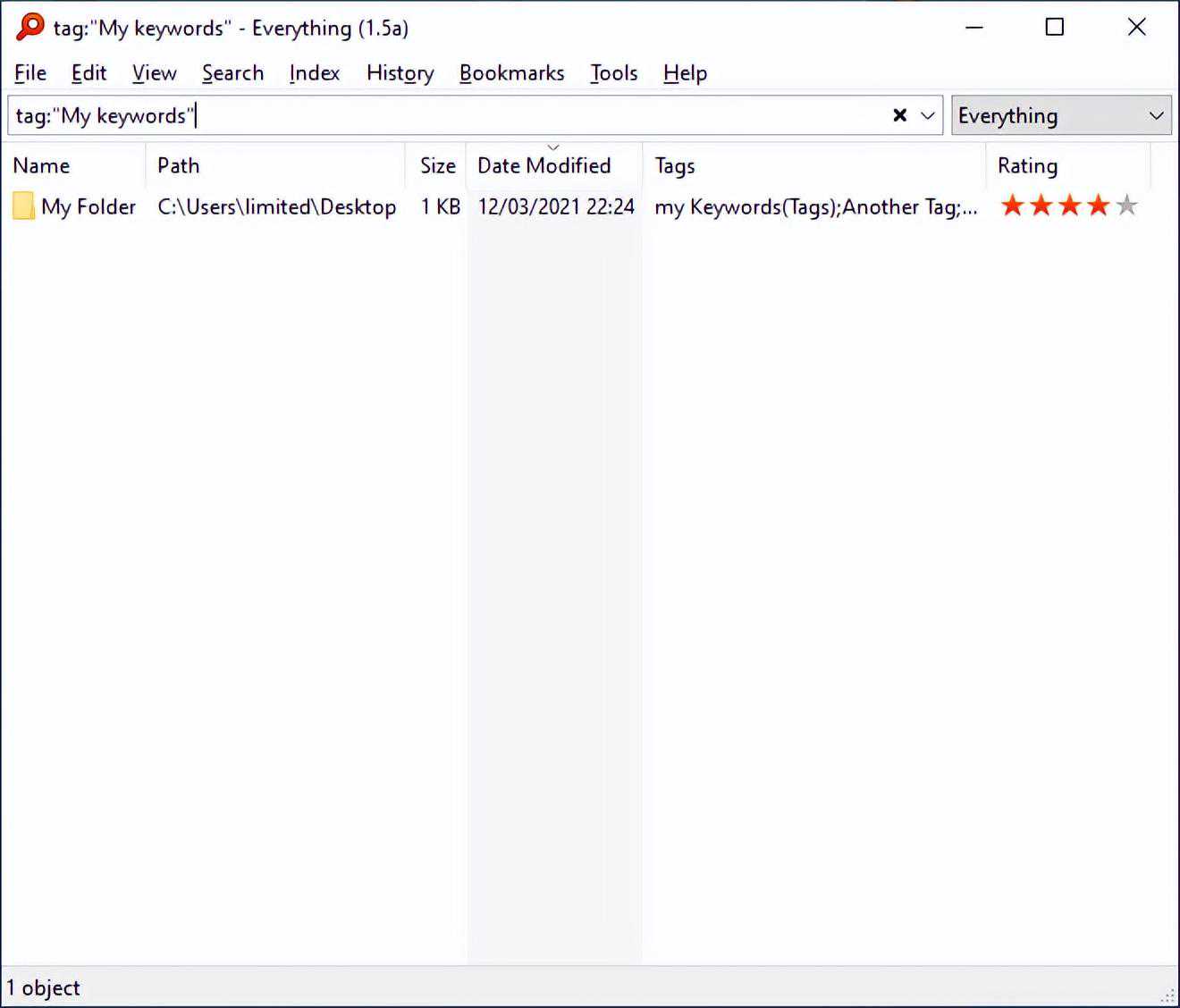Open the Tools menu
Image resolution: width=1180 pixels, height=1008 pixels.
coord(613,73)
